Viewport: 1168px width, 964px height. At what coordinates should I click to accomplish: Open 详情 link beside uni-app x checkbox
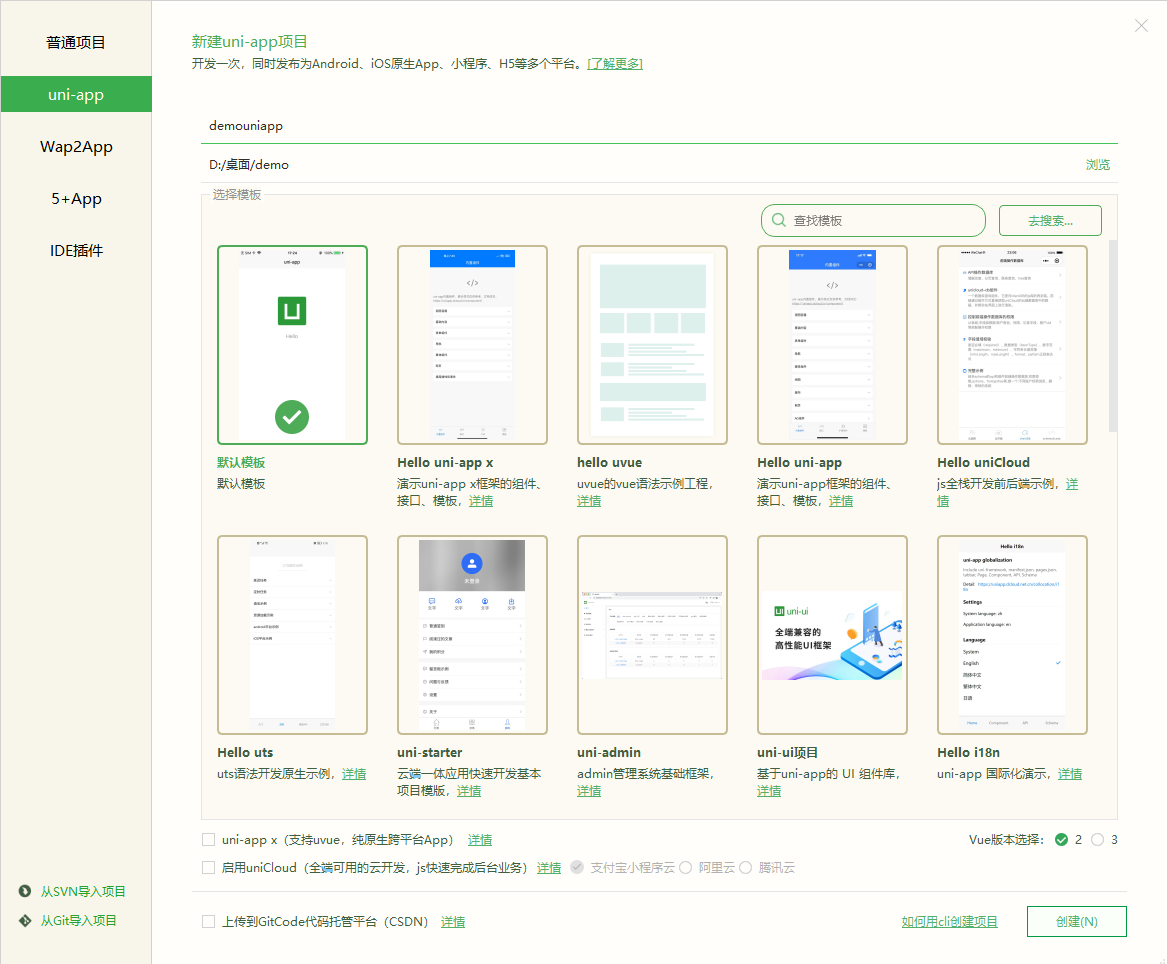tap(480, 840)
